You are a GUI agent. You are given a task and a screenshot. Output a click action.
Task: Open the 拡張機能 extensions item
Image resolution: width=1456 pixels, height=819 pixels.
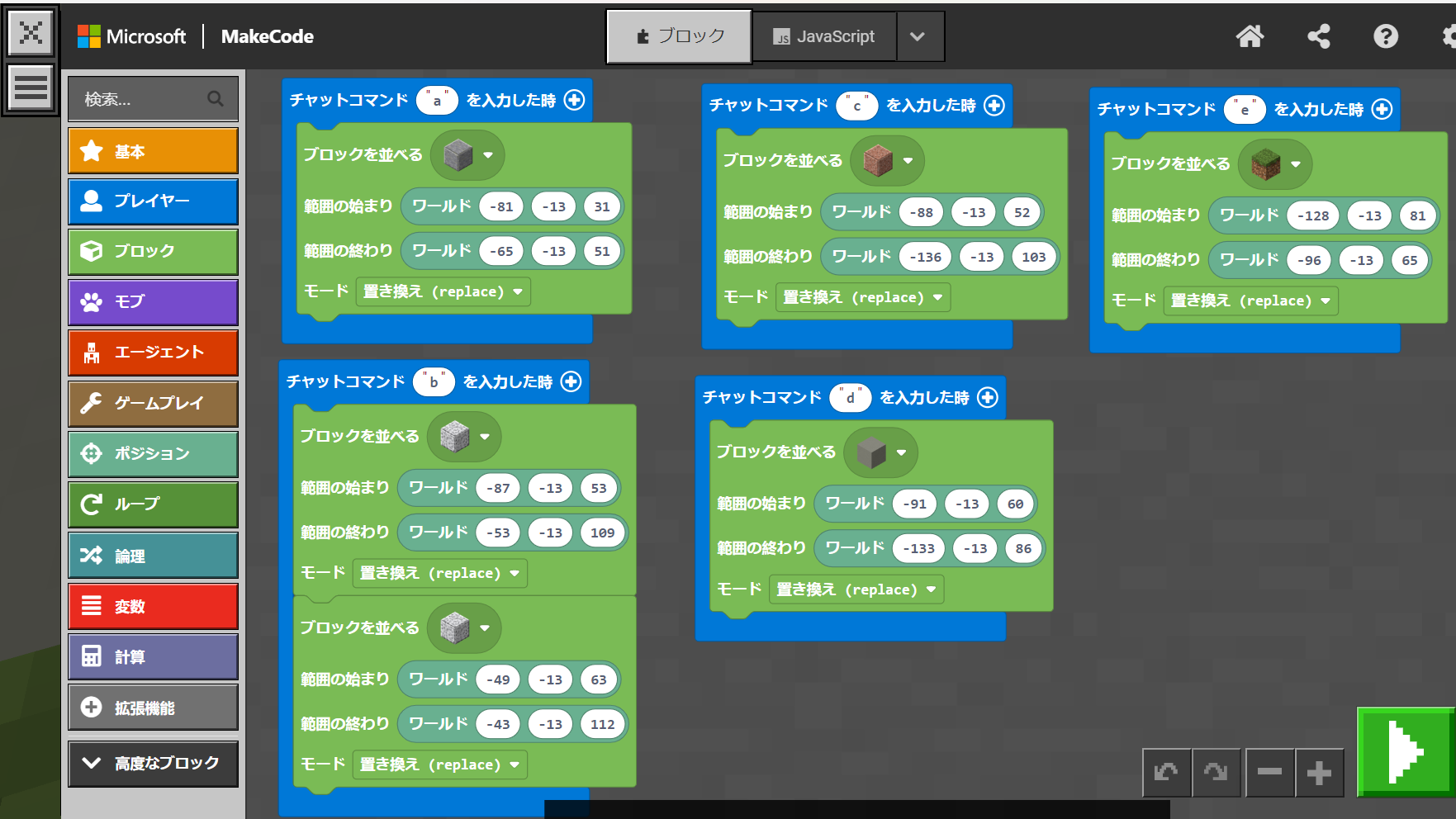point(154,708)
